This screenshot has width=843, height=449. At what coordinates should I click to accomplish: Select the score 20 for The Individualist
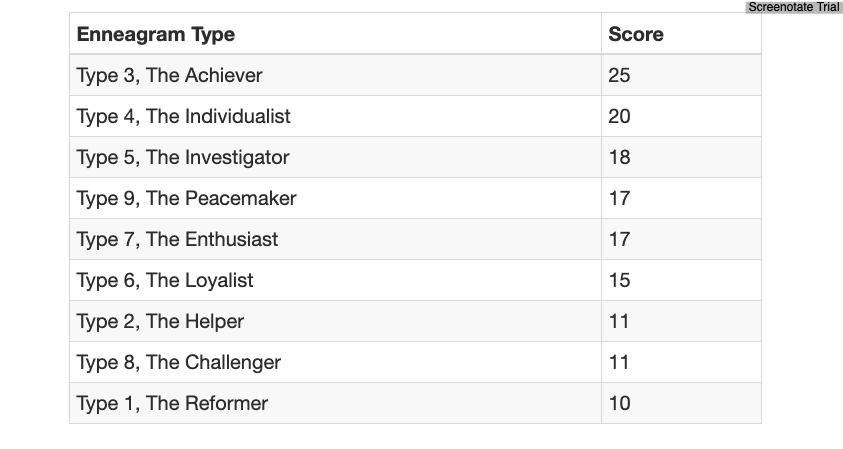click(x=619, y=116)
